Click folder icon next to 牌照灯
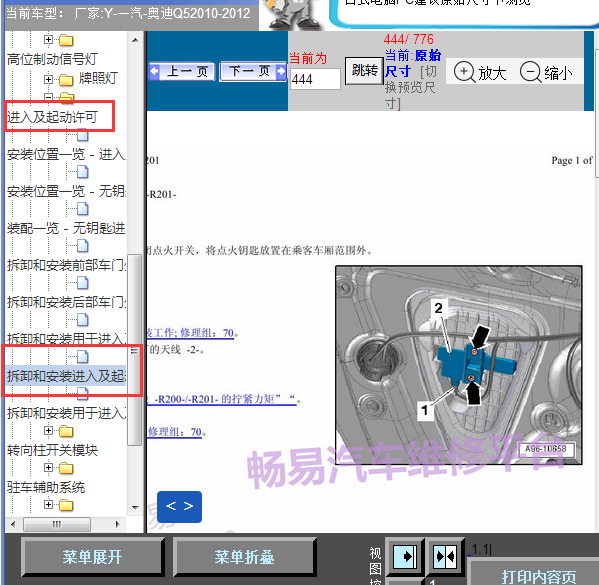The image size is (599, 585). click(x=66, y=80)
